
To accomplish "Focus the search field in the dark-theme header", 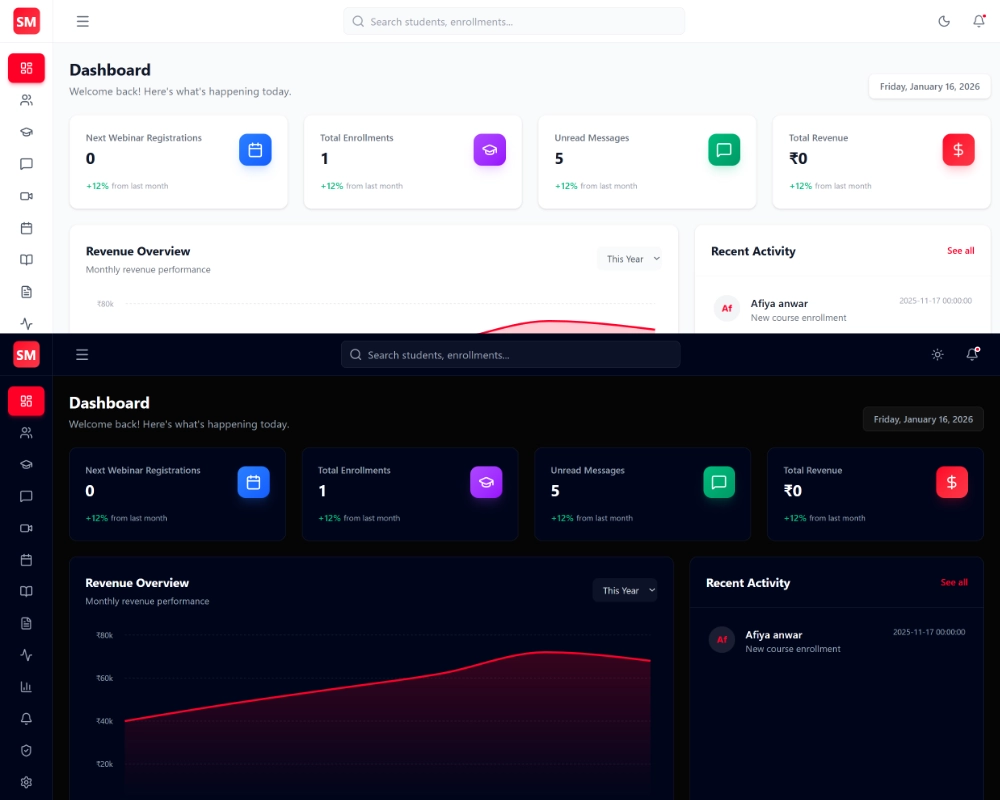I will coord(511,355).
